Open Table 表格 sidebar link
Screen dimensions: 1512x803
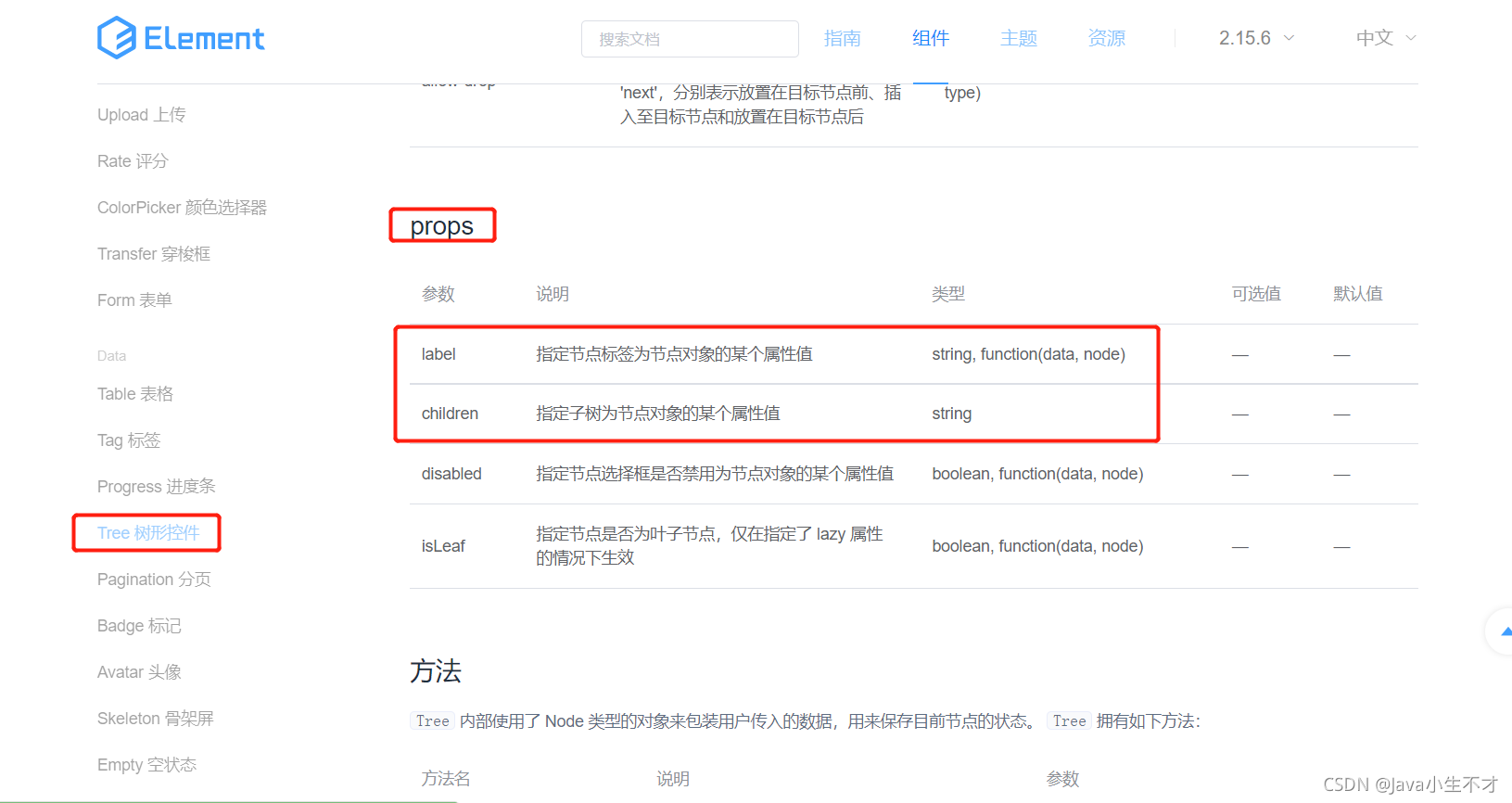(x=135, y=394)
